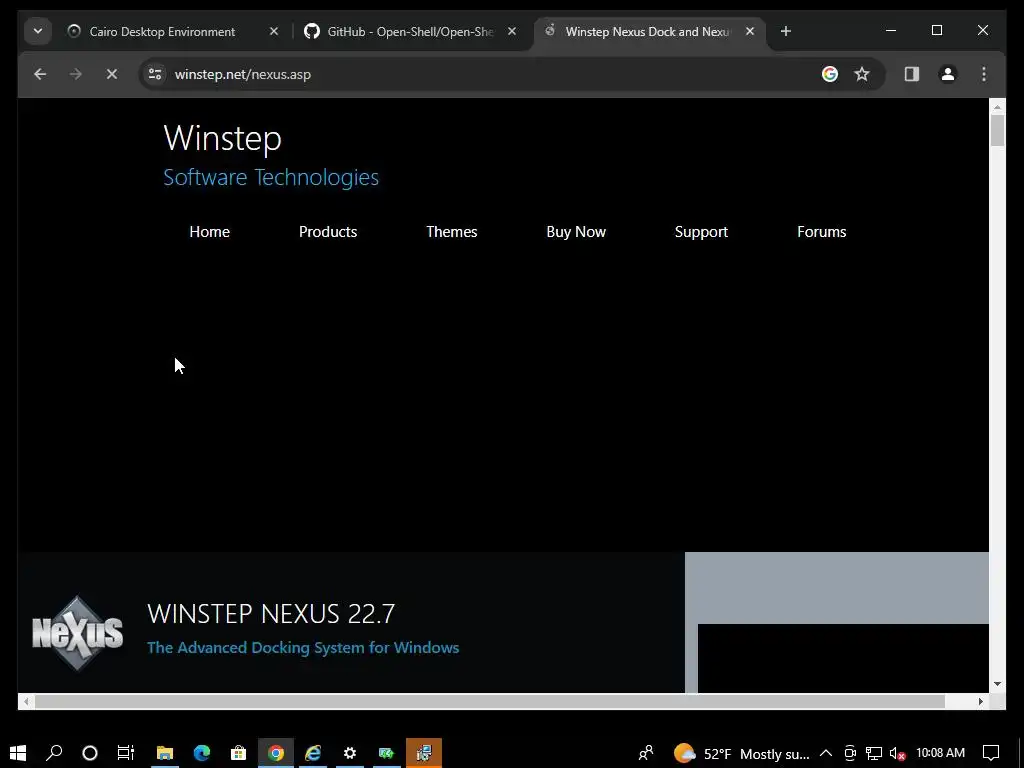
Task: Open a new browser tab
Action: [x=786, y=31]
